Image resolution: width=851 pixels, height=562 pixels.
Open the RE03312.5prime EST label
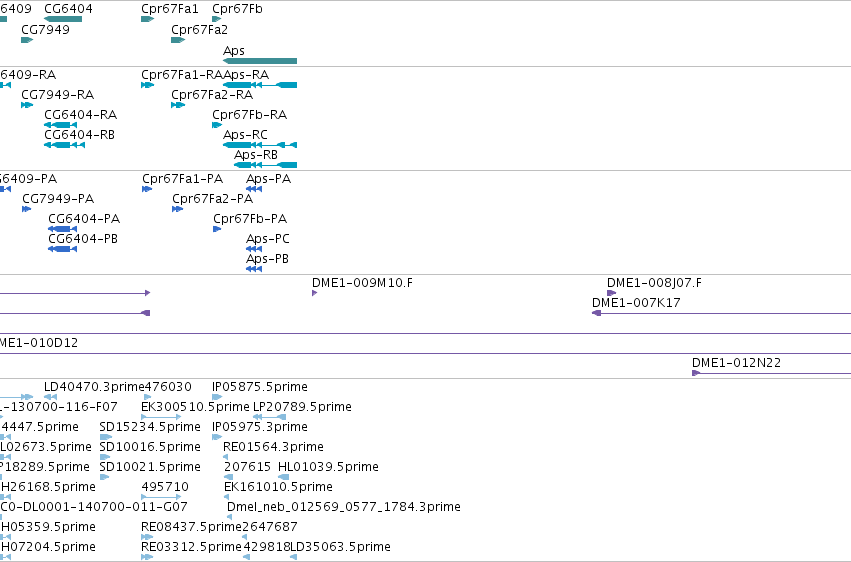(x=192, y=548)
